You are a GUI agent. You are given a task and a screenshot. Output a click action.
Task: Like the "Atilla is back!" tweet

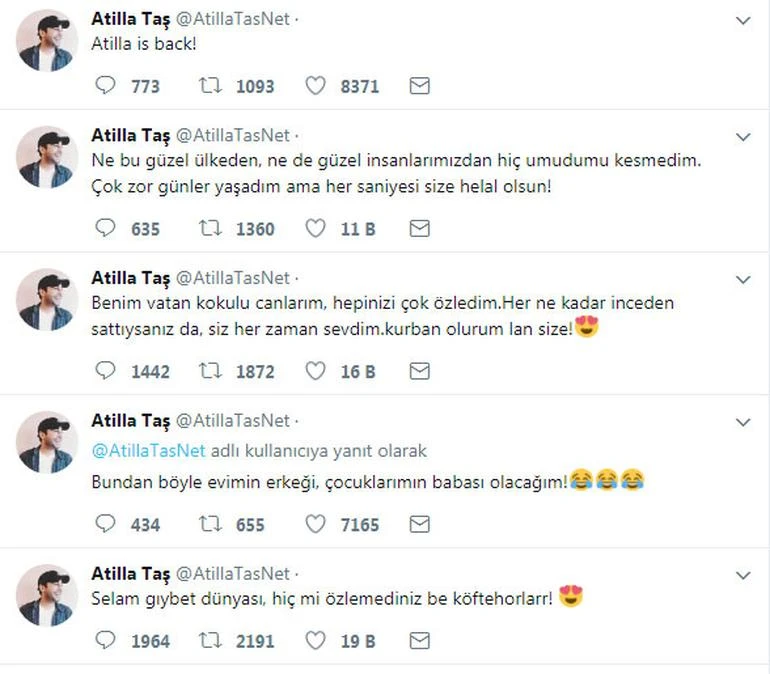[x=315, y=86]
